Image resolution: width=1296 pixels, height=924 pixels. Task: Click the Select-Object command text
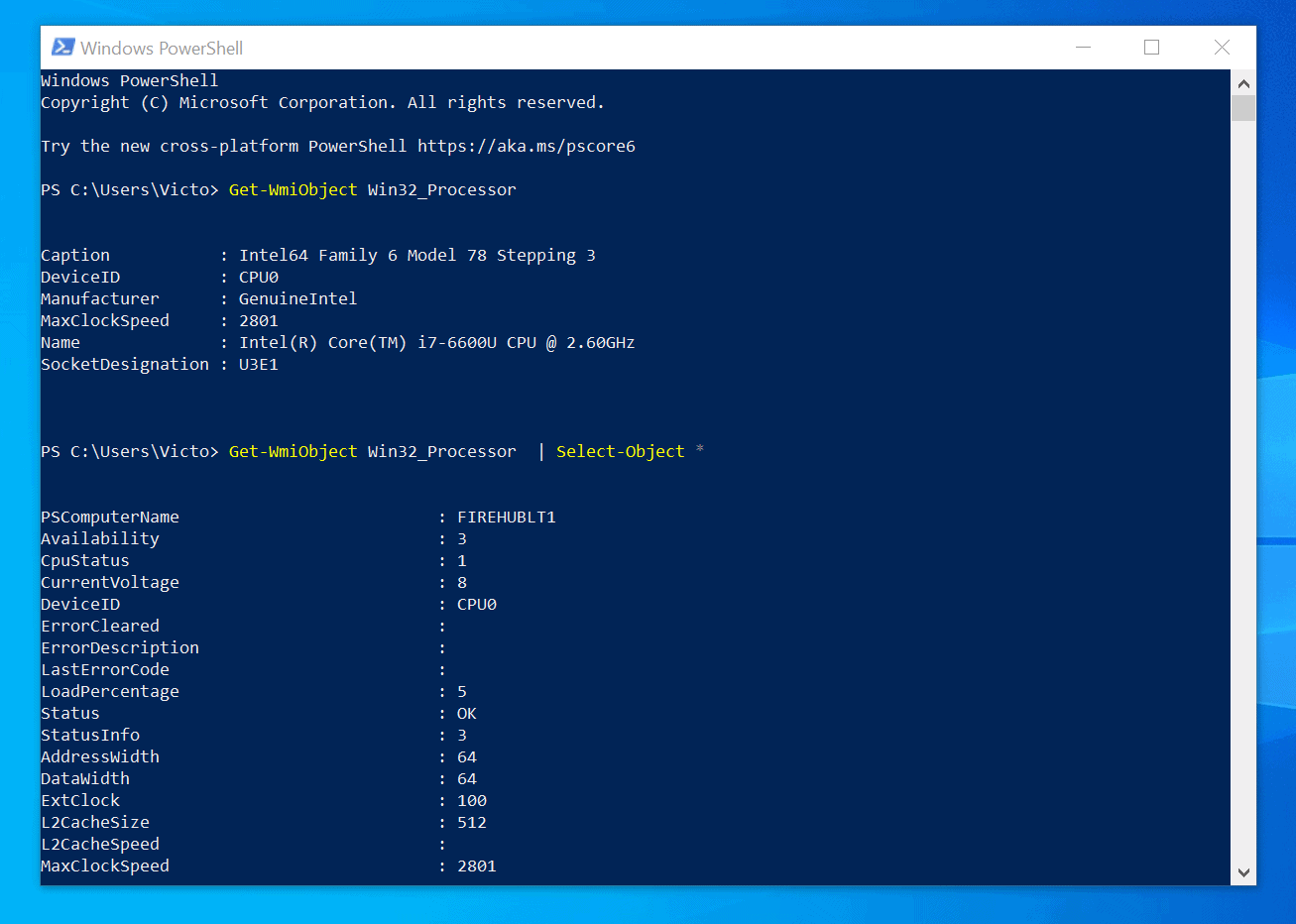tap(620, 452)
